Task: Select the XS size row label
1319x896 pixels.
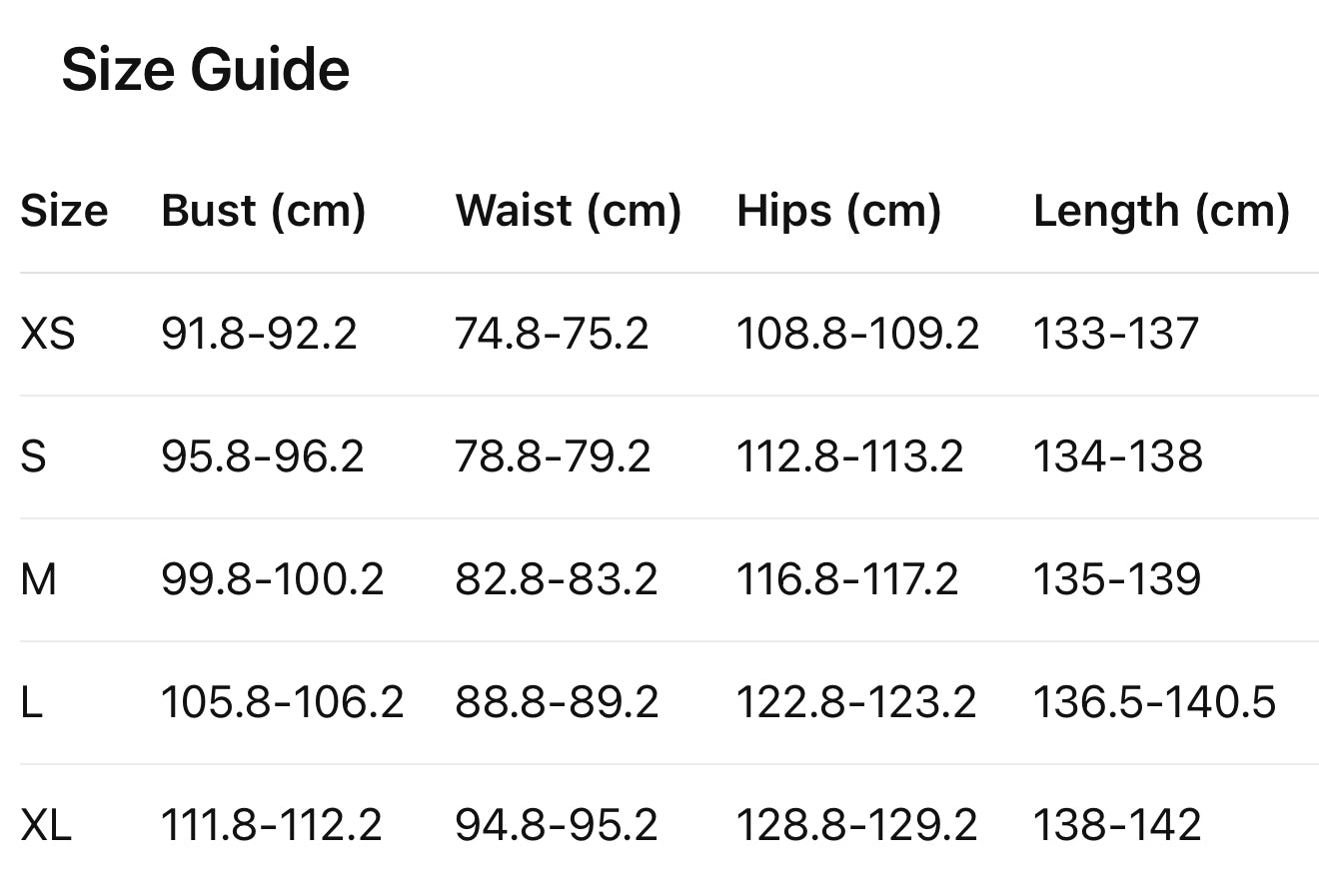Action: (x=47, y=334)
